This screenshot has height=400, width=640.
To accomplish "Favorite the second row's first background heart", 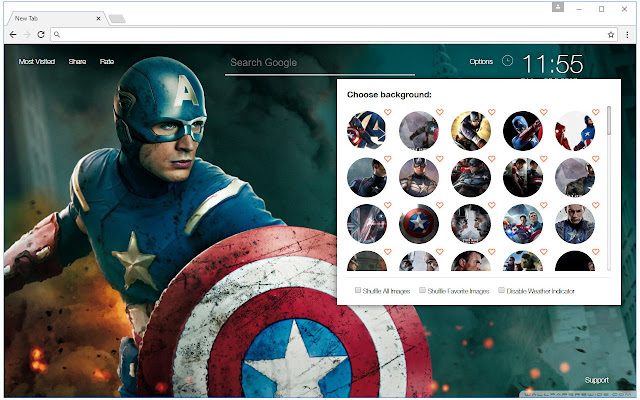I will (x=388, y=158).
